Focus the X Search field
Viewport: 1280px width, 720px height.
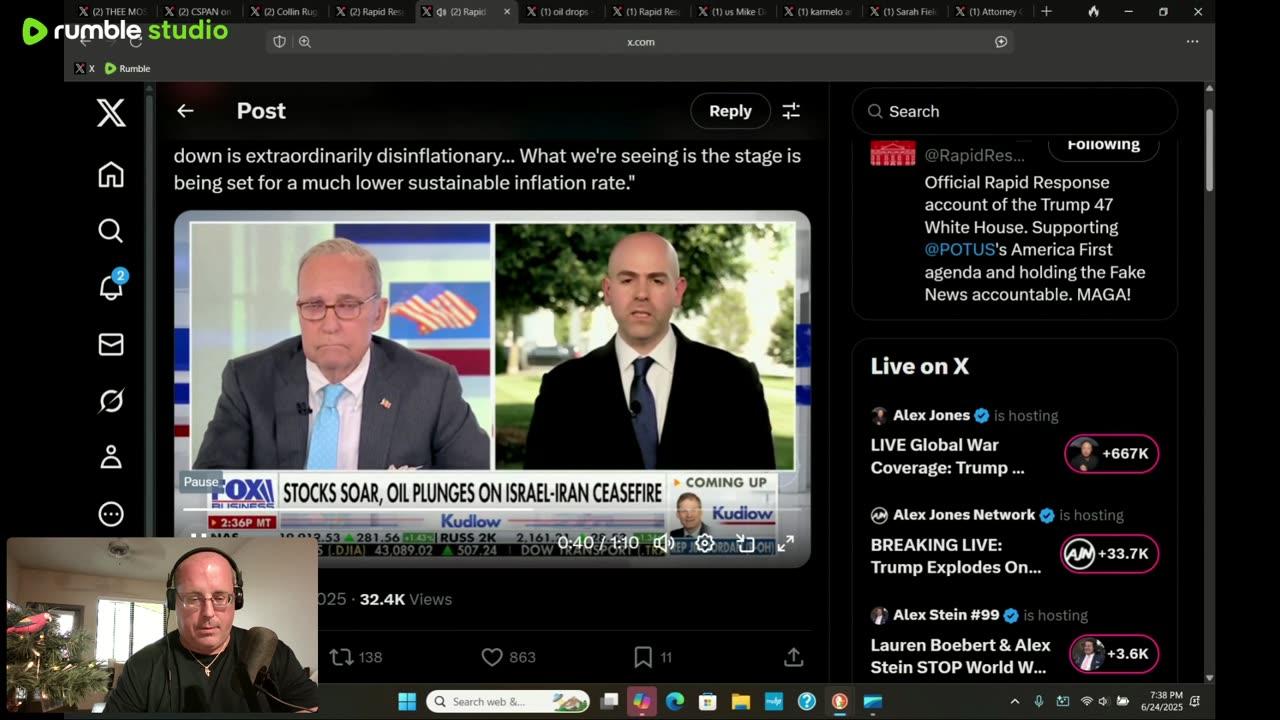[x=1015, y=111]
